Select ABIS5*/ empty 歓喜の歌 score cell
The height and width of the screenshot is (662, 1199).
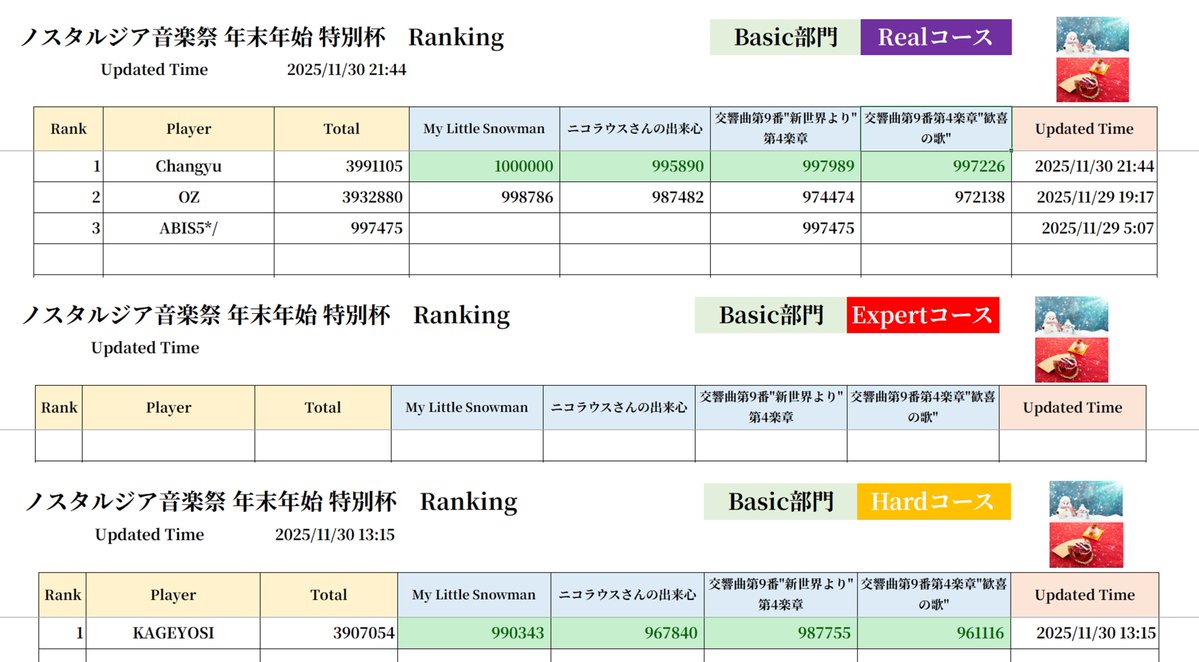coord(936,228)
